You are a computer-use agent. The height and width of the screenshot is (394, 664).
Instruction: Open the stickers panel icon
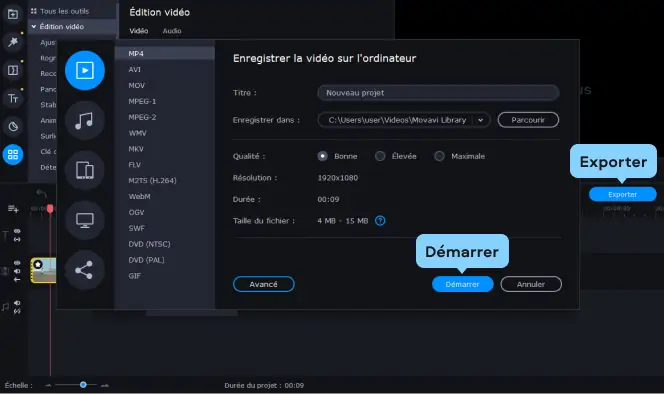tap(13, 126)
